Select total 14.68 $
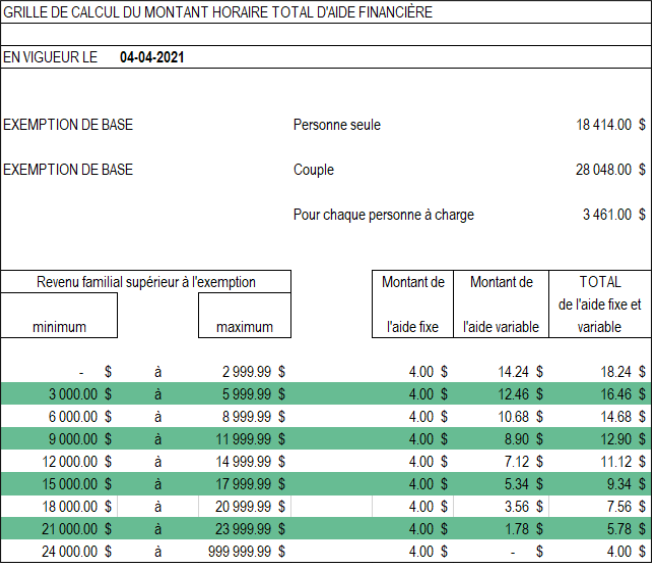The image size is (652, 563). click(x=623, y=416)
